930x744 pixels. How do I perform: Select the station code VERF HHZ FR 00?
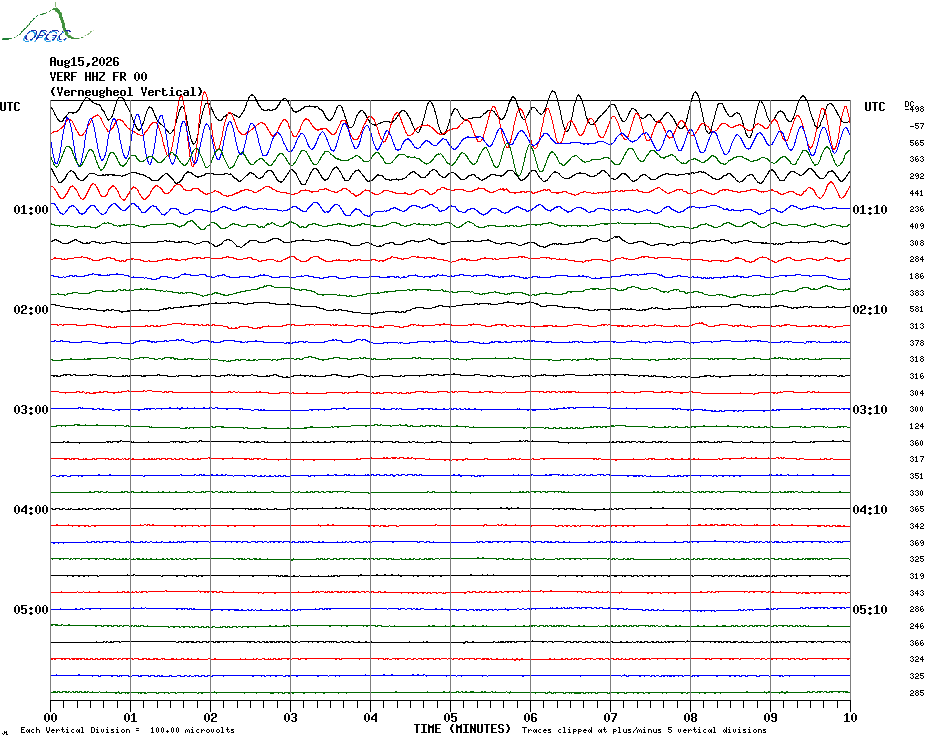pyautogui.click(x=98, y=77)
